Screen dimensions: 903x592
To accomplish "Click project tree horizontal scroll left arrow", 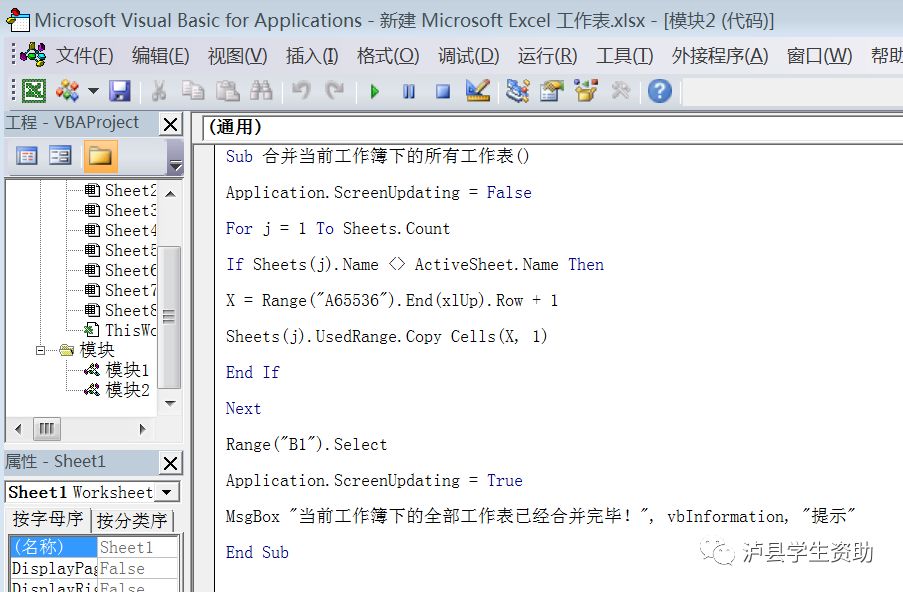I will (x=18, y=429).
